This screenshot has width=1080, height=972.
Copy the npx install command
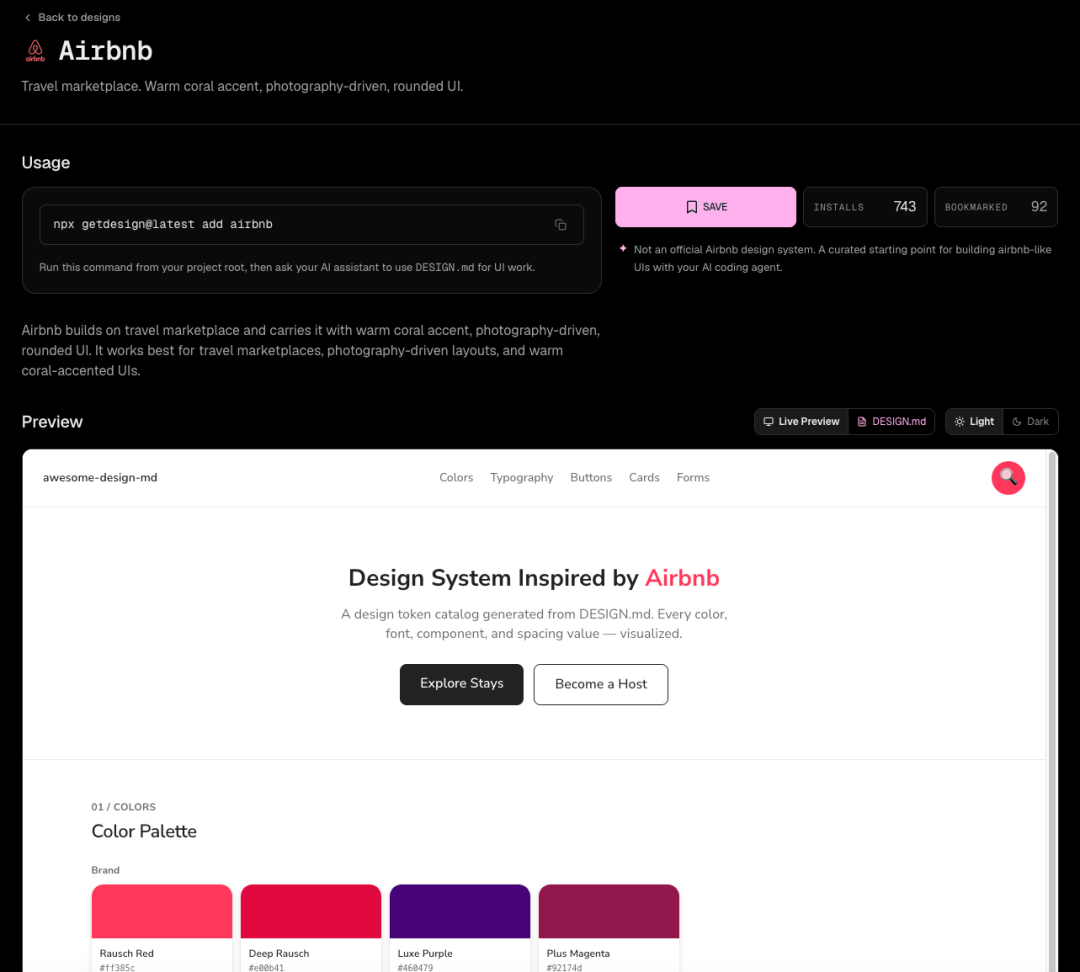click(x=560, y=225)
